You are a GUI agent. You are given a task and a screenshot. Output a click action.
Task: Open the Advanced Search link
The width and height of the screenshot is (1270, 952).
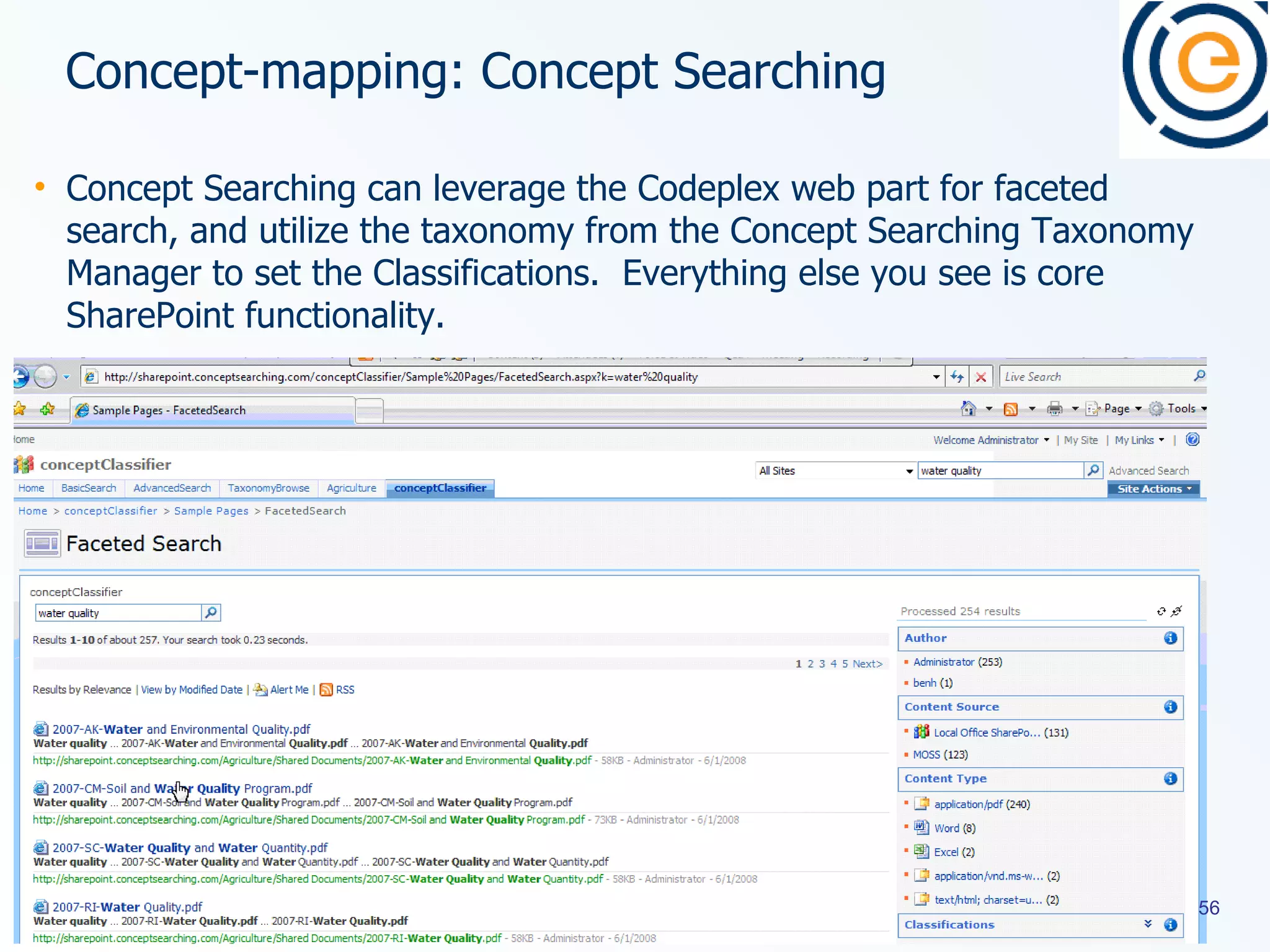click(1148, 471)
